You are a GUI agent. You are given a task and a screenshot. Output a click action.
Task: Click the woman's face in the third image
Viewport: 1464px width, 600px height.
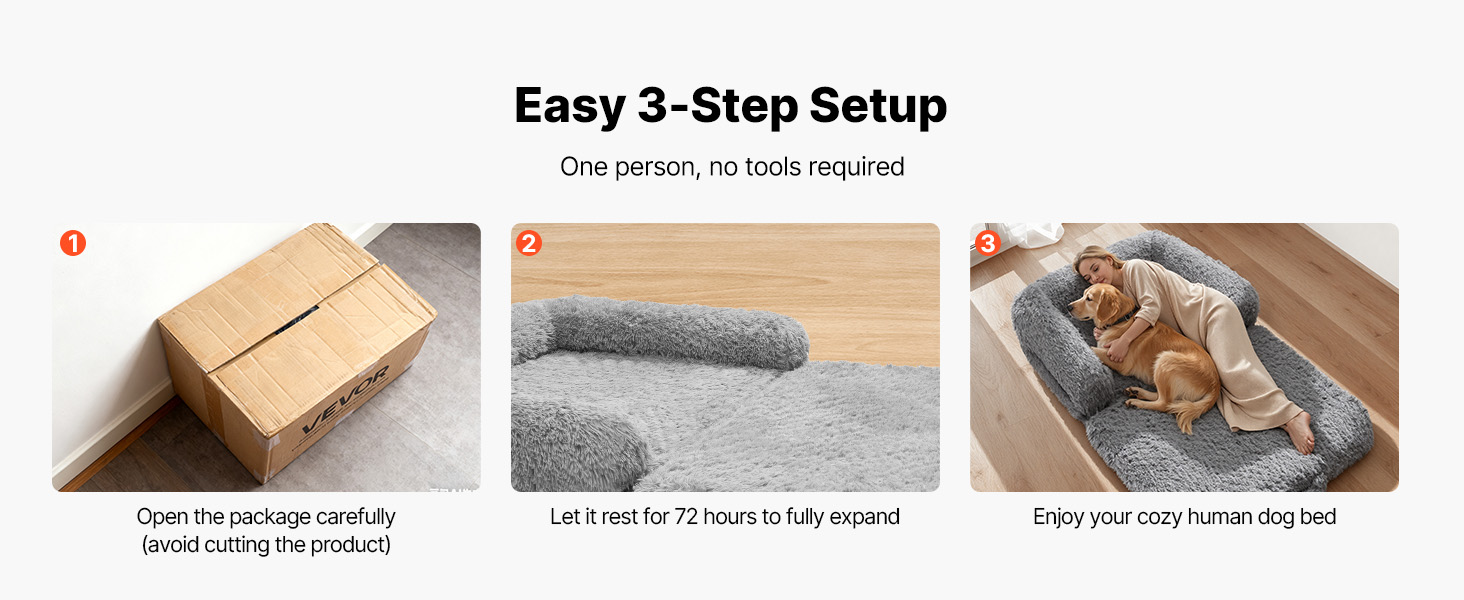(x=1094, y=270)
